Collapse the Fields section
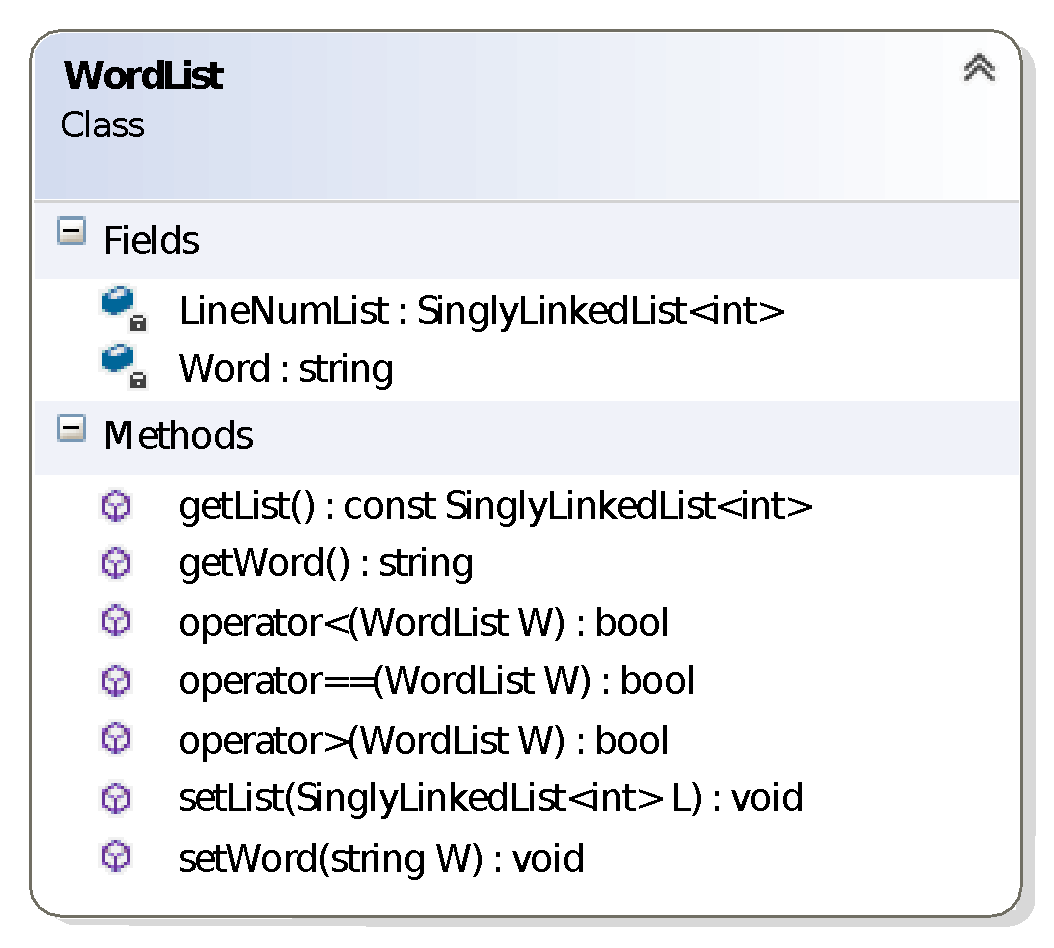This screenshot has width=1054, height=948. point(71,234)
